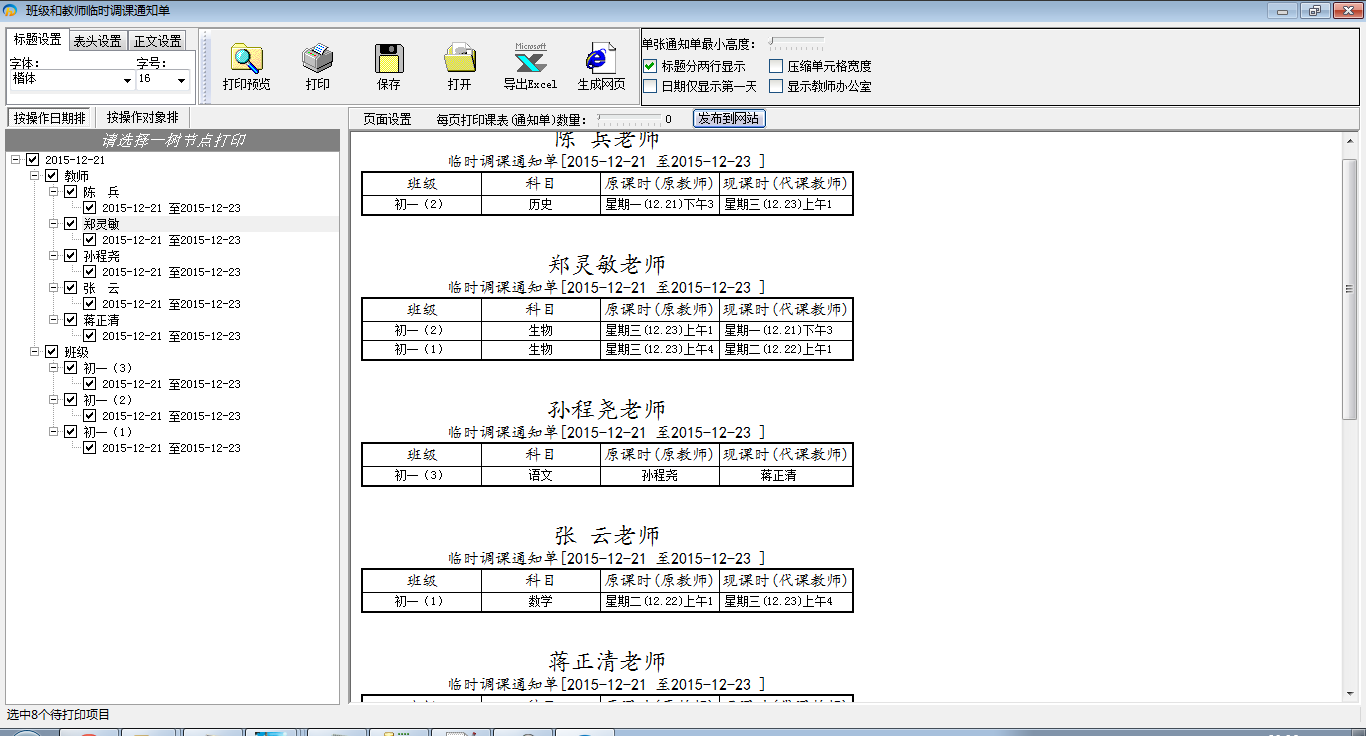
Task: Click the Print (打印) printer icon
Action: (x=318, y=60)
